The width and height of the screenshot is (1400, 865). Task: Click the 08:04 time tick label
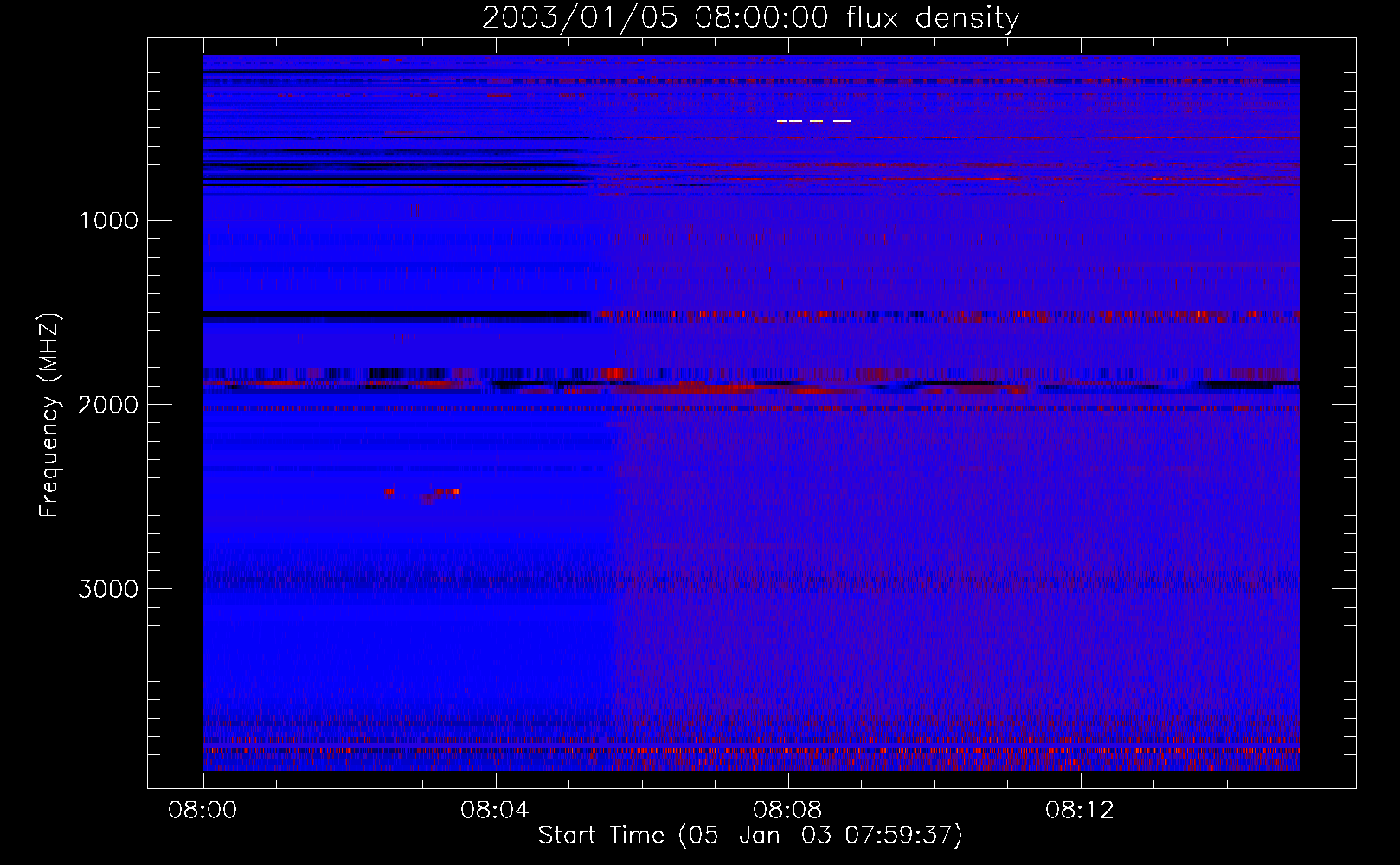click(x=495, y=811)
